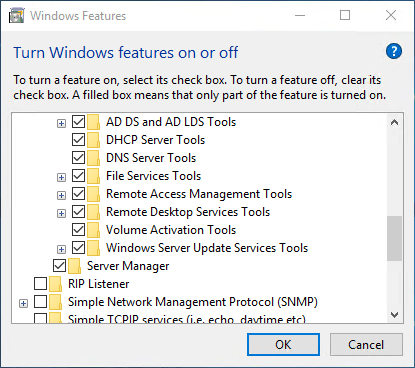Click the Windows Features title bar icon
The height and width of the screenshot is (368, 415).
click(17, 16)
